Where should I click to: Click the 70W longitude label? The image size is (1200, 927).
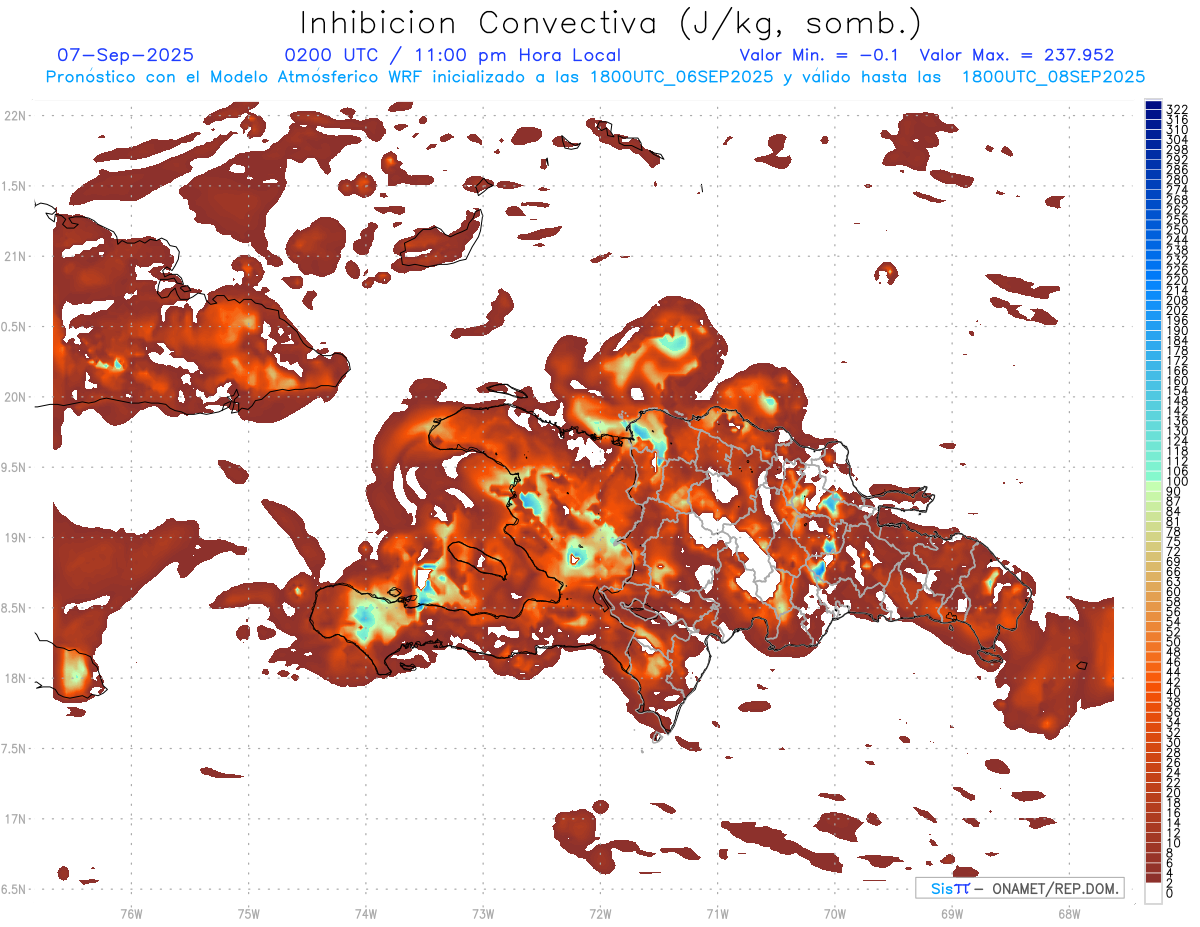(x=834, y=914)
